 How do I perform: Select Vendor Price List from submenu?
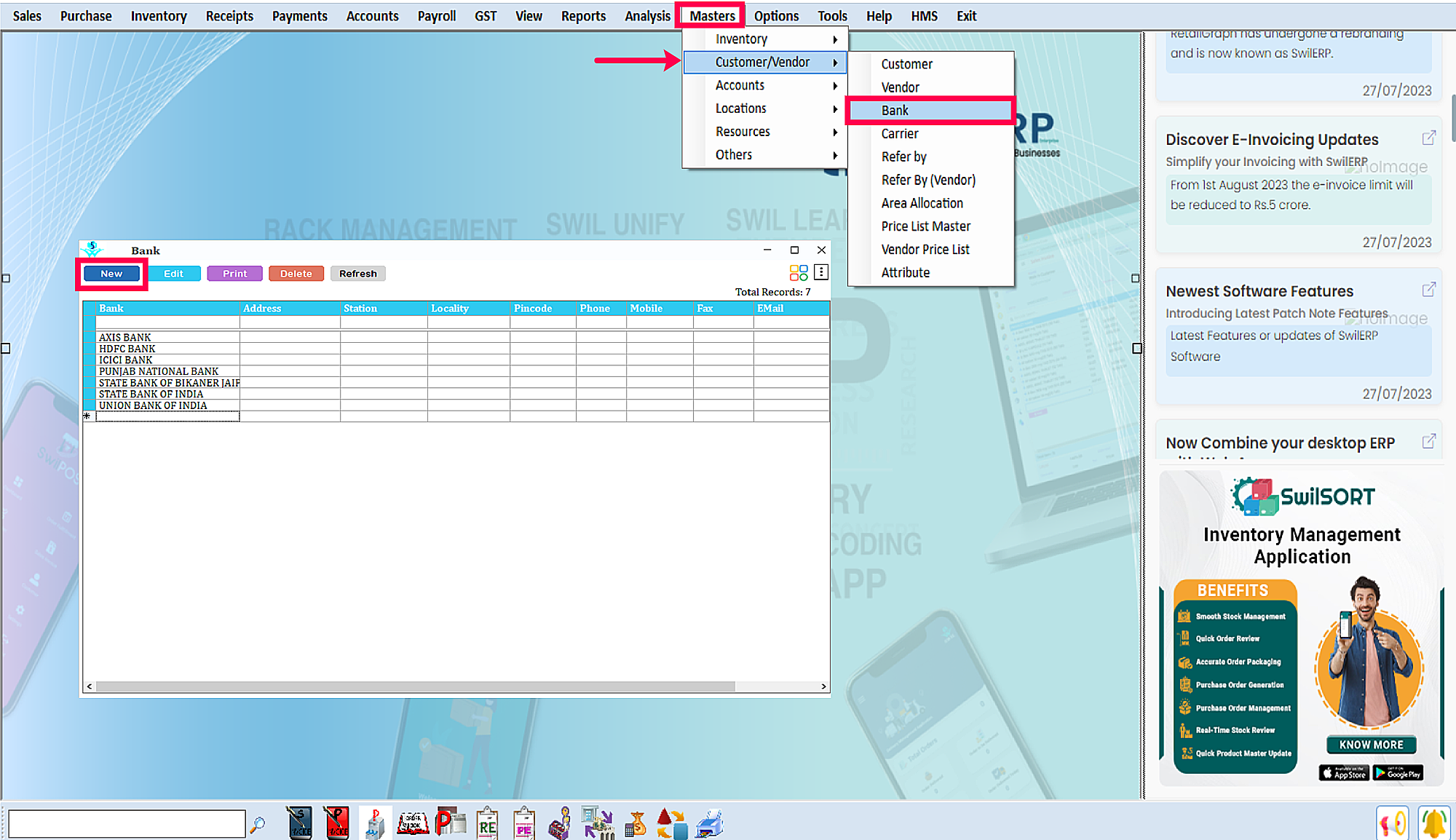[x=931, y=250]
